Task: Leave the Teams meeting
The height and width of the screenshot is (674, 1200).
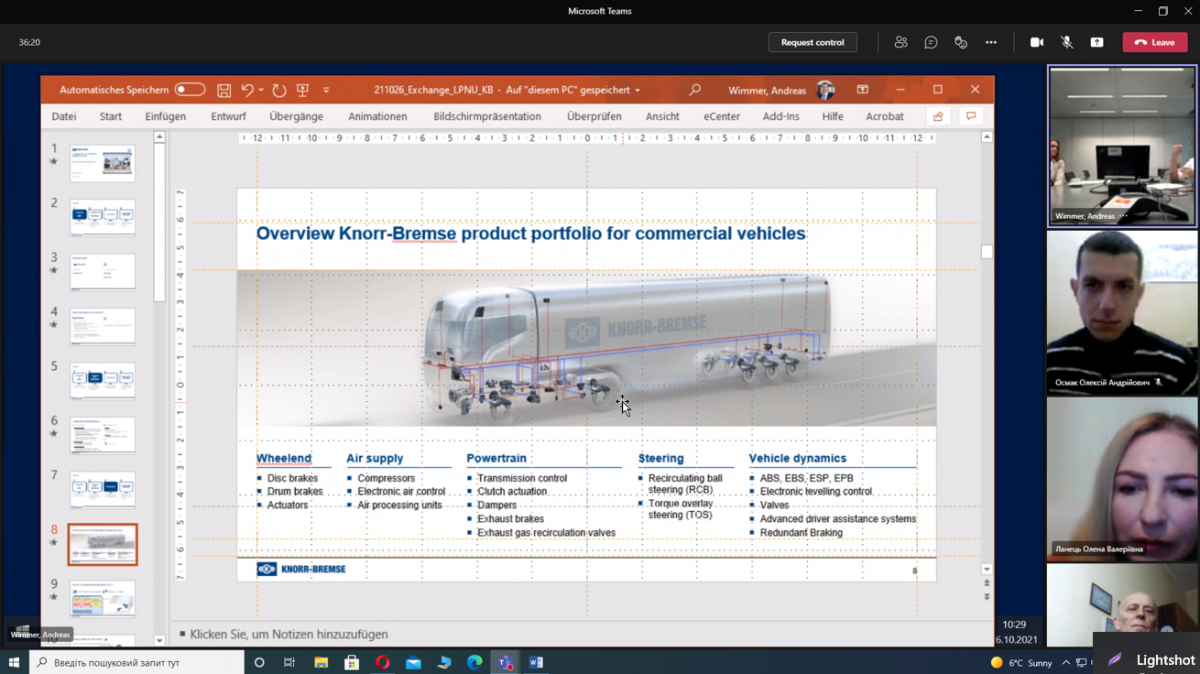Action: [1155, 42]
